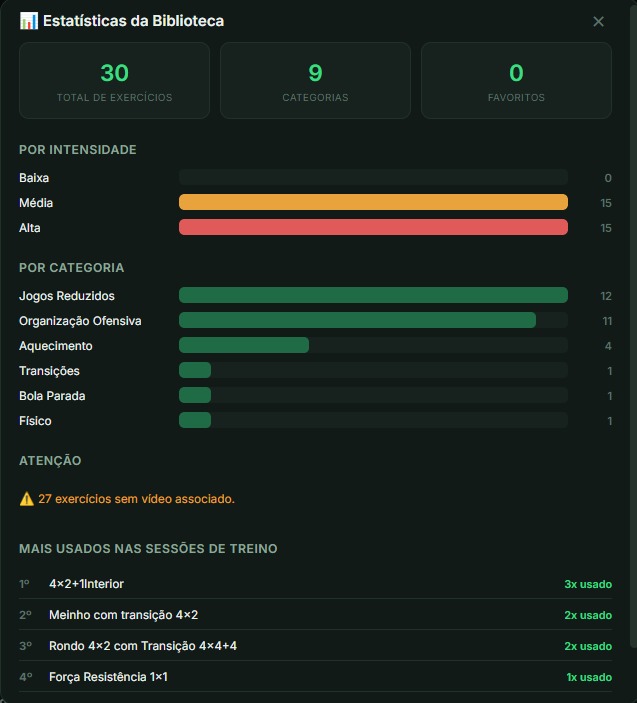Click the bar chart icon beside the title
Image resolution: width=637 pixels, height=703 pixels.
[29, 21]
